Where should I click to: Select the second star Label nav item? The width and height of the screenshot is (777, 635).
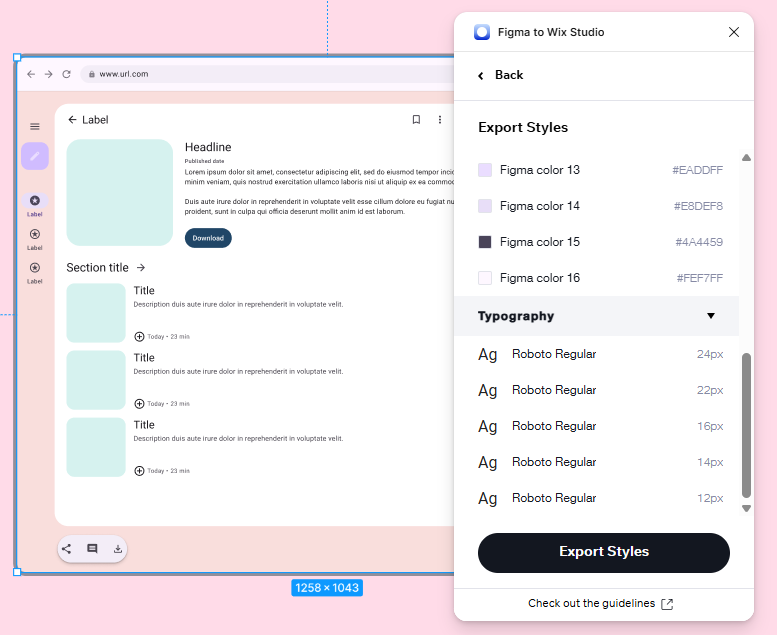pyautogui.click(x=35, y=239)
